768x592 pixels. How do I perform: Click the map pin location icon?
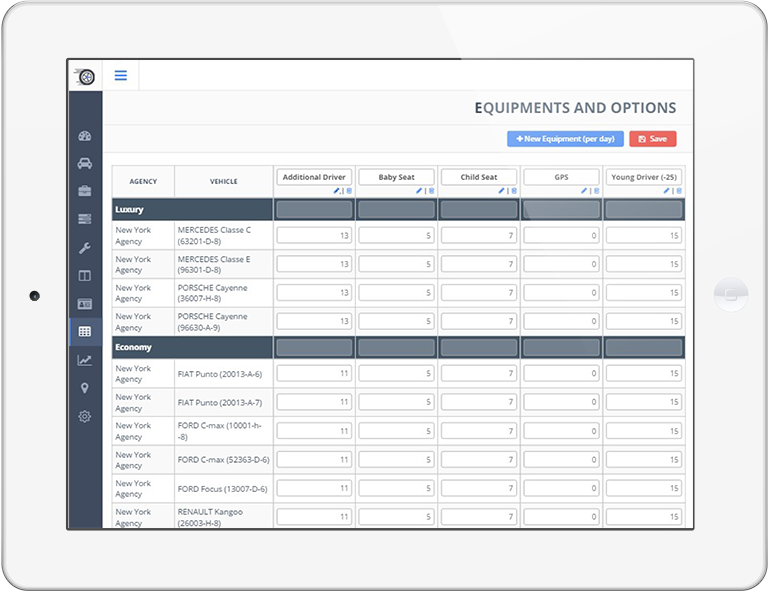tap(85, 388)
